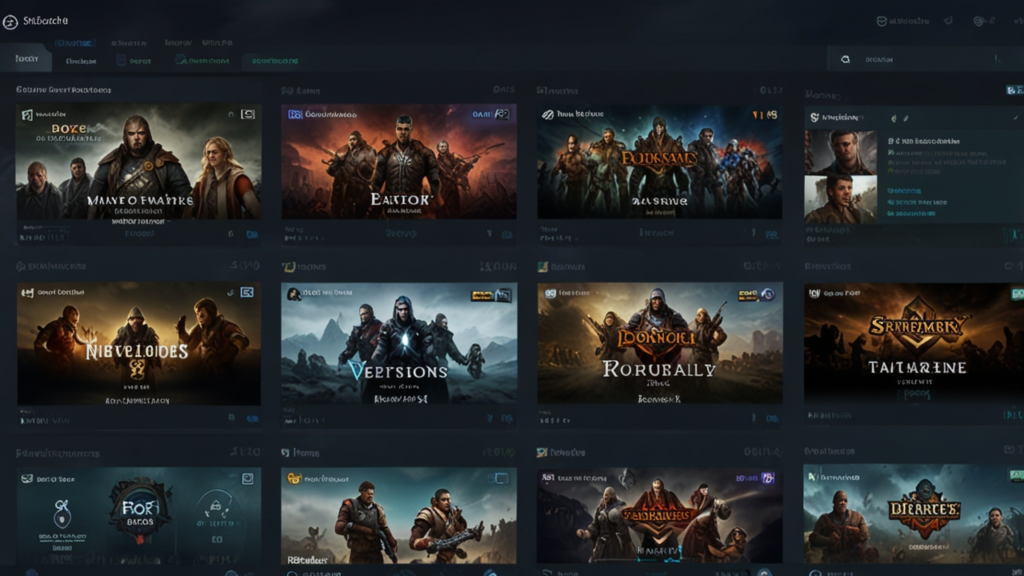The height and width of the screenshot is (576, 1024).
Task: Click the blue icon below the EAITOR card
Action: pos(507,234)
